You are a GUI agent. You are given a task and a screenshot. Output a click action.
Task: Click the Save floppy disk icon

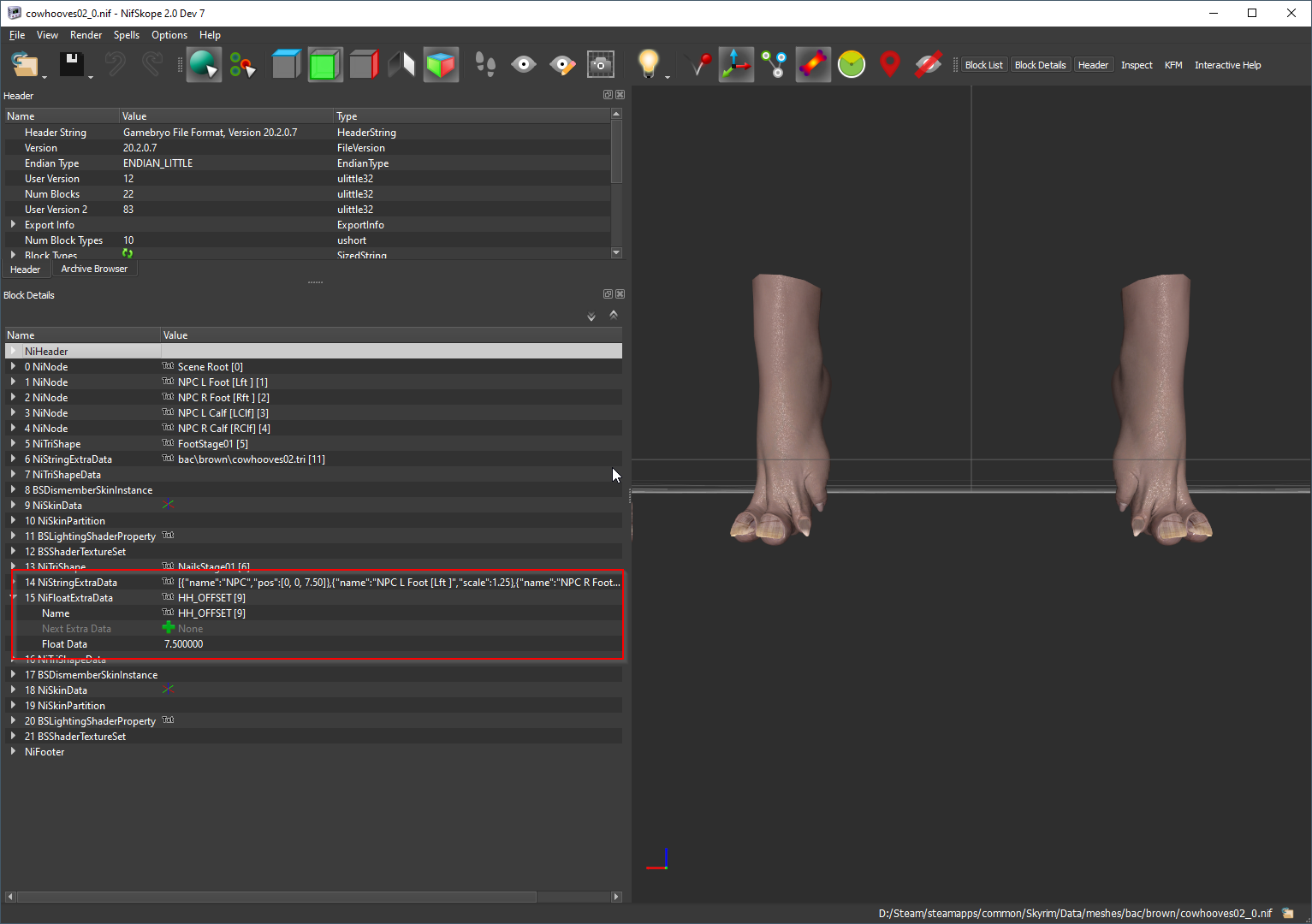[71, 65]
